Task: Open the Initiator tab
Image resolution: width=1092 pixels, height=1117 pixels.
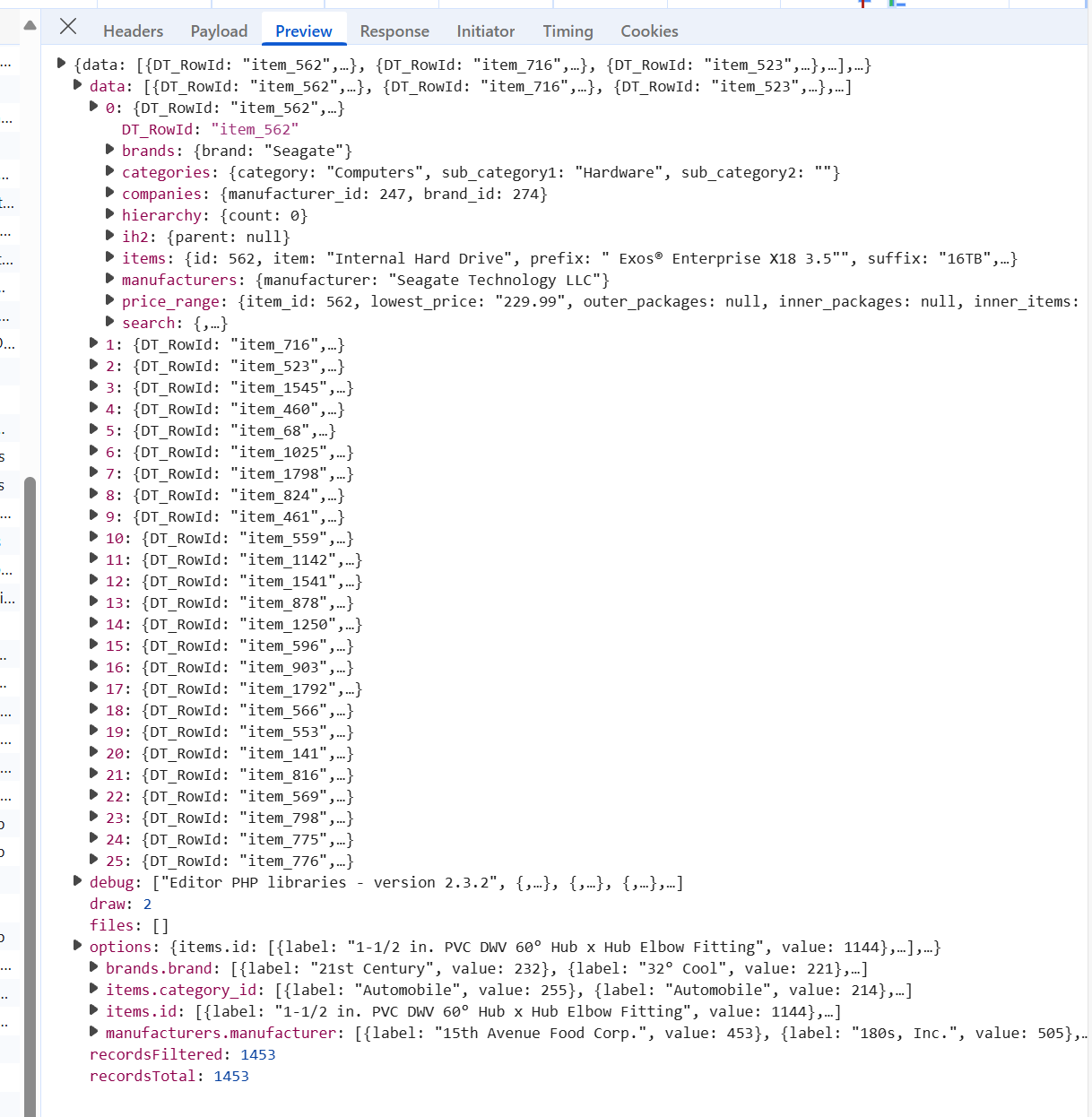Action: [485, 31]
